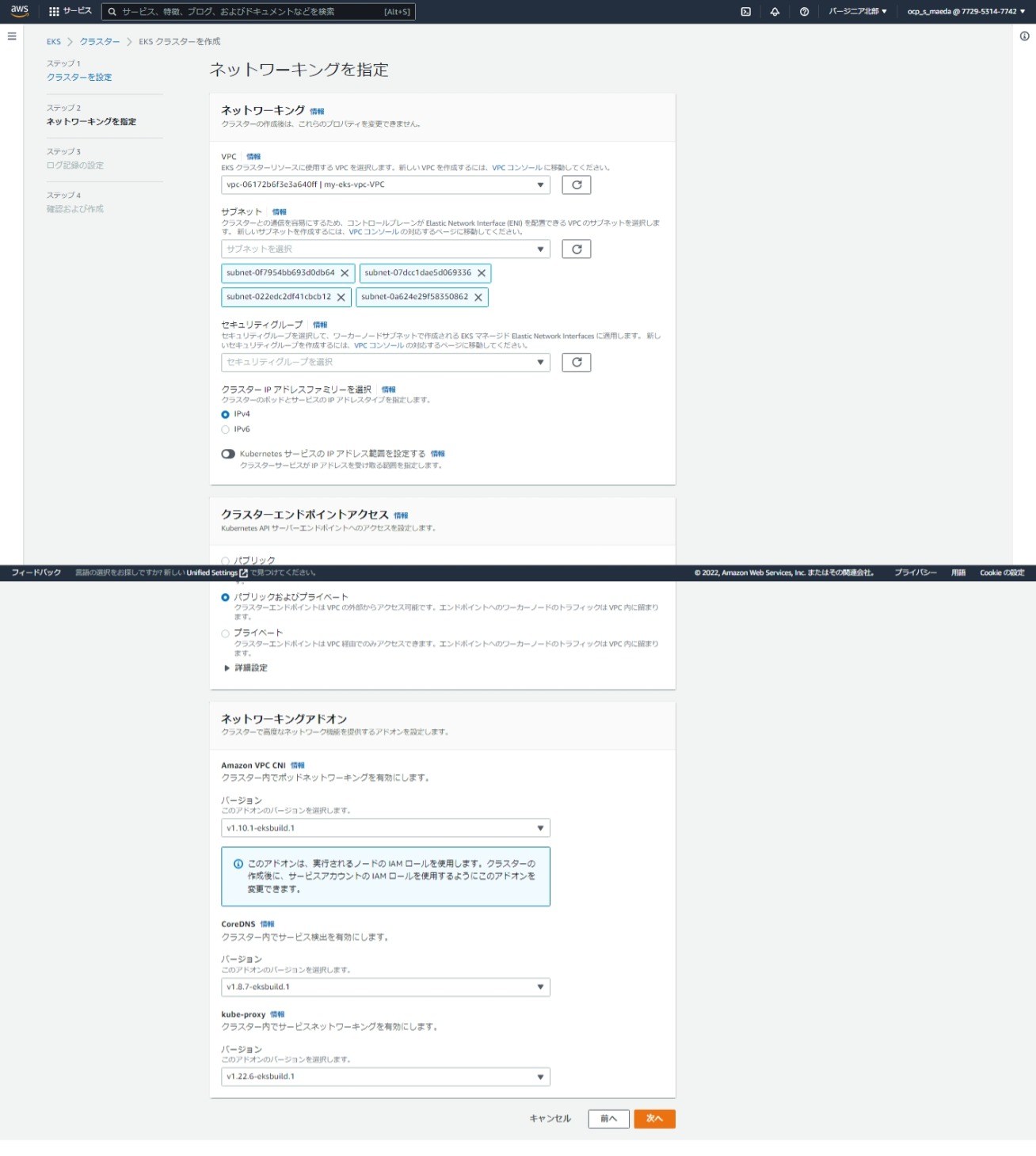Toggle the left navigation hamburger menu

point(12,36)
